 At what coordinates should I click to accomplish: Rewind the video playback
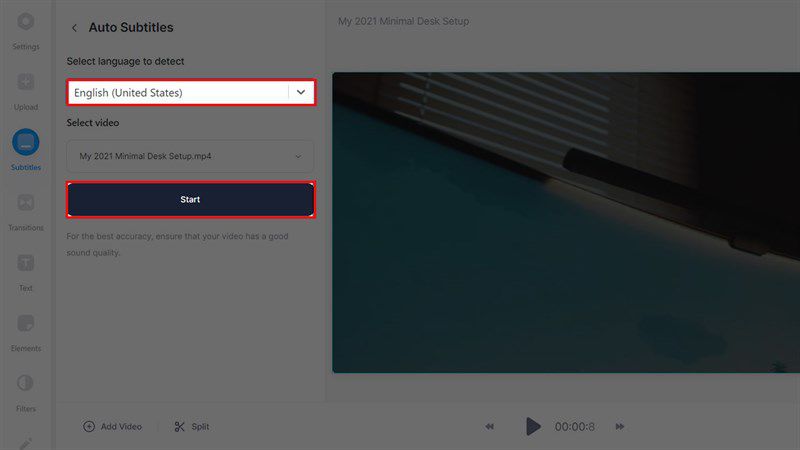pyautogui.click(x=489, y=427)
